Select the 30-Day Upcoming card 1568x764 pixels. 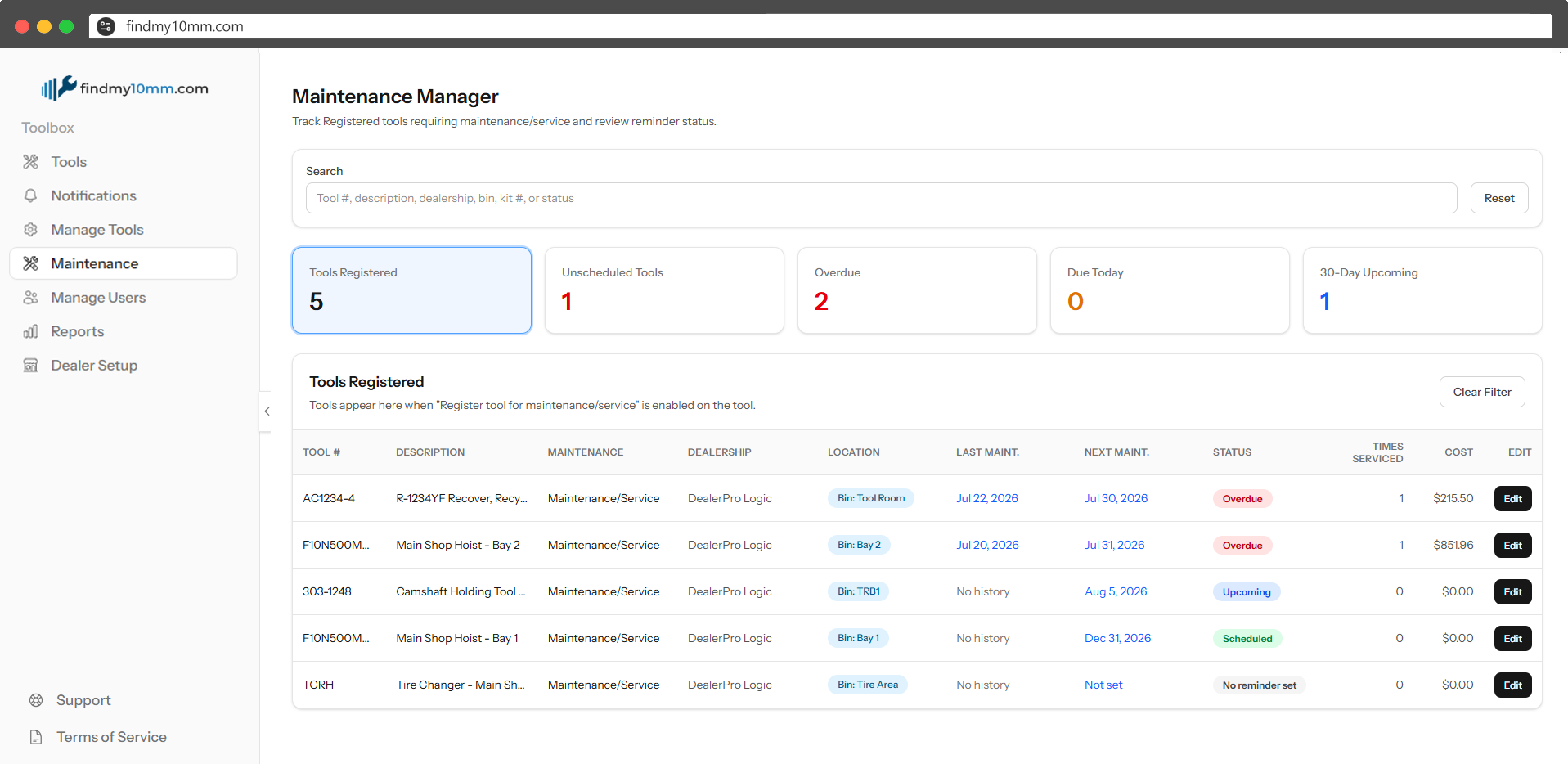coord(1422,290)
